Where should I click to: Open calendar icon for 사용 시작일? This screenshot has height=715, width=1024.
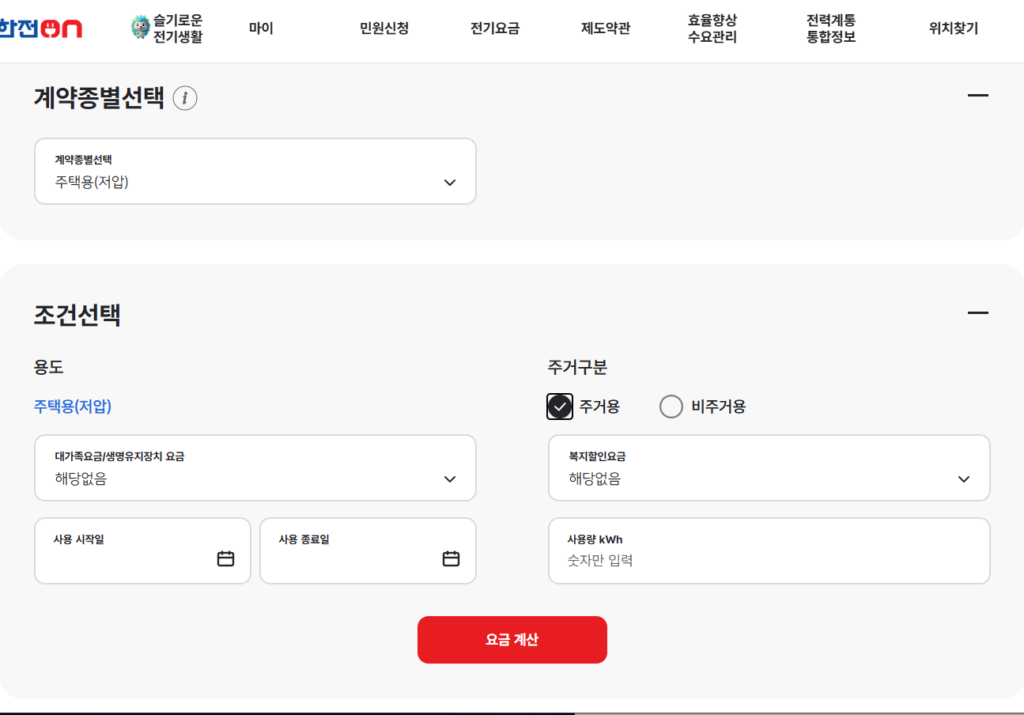click(x=225, y=558)
